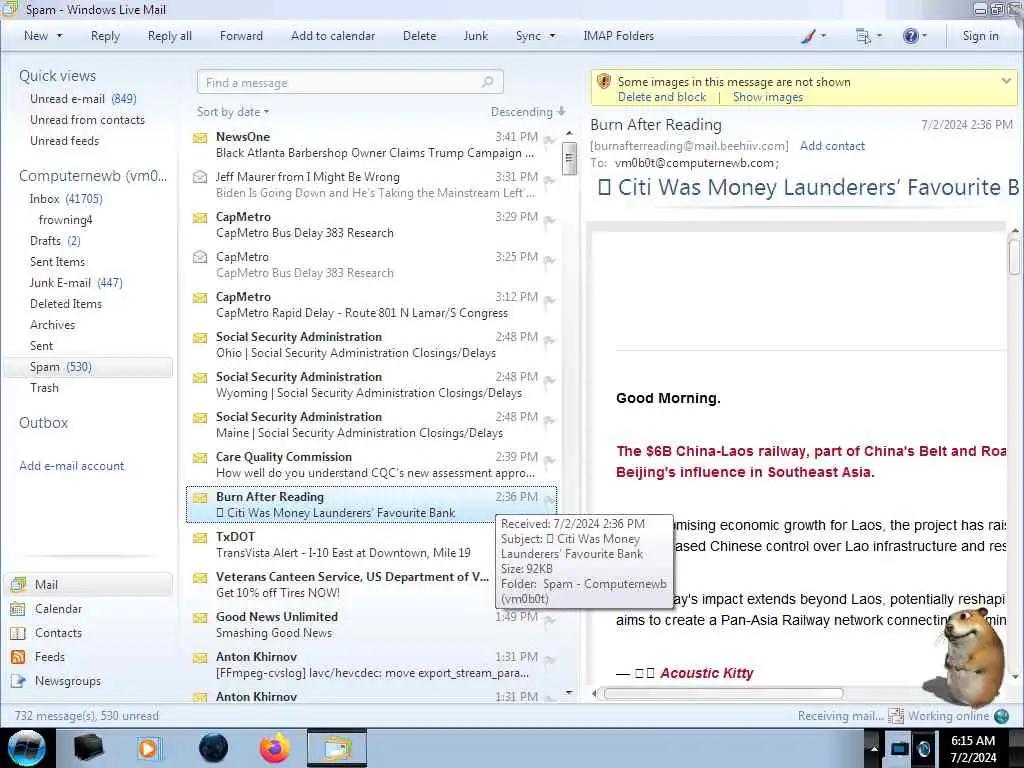Click the Windows Live Mail taskbar button
1024x768 pixels.
pos(336,748)
